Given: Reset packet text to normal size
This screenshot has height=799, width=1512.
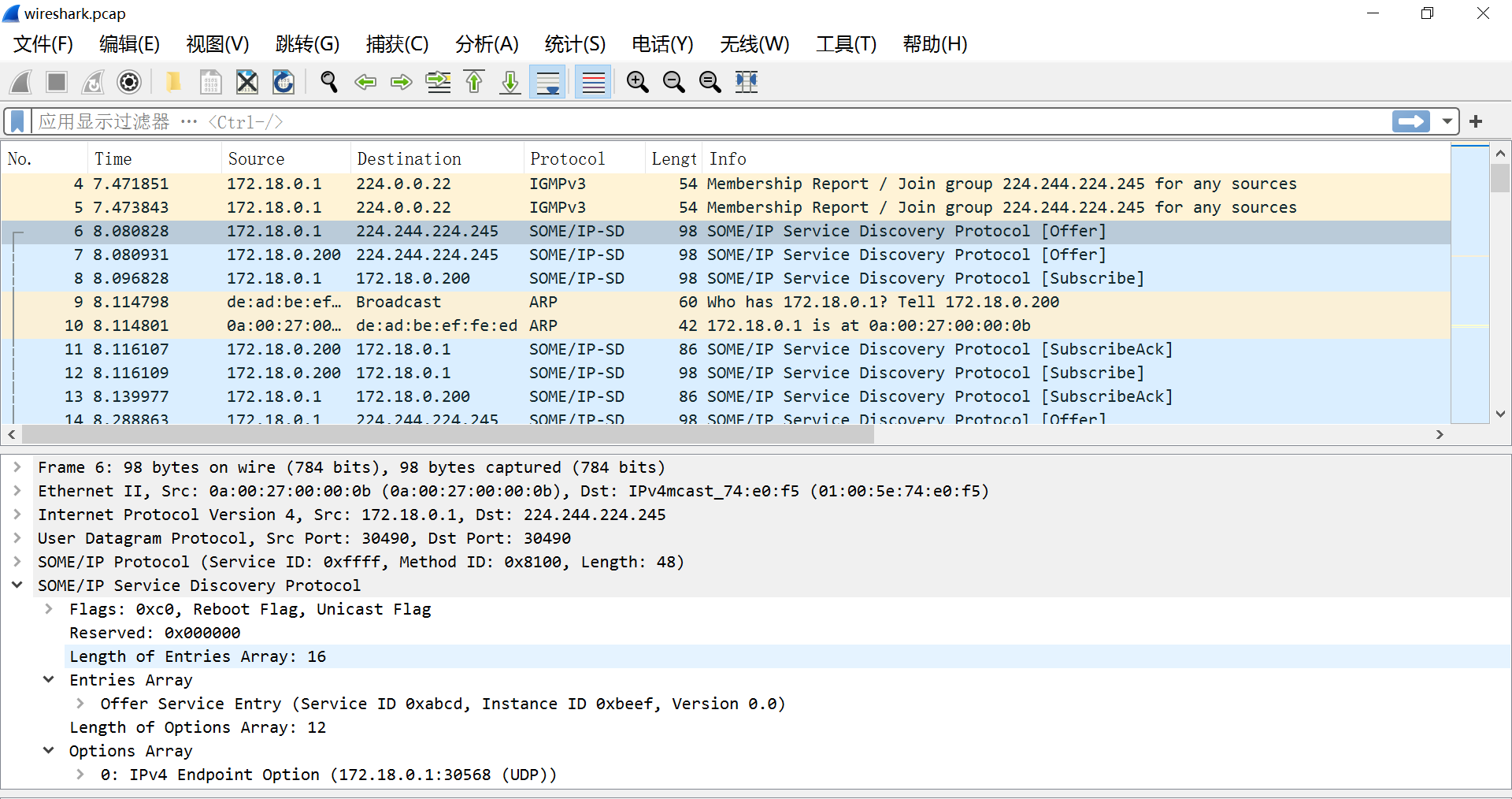Looking at the screenshot, I should pos(710,82).
